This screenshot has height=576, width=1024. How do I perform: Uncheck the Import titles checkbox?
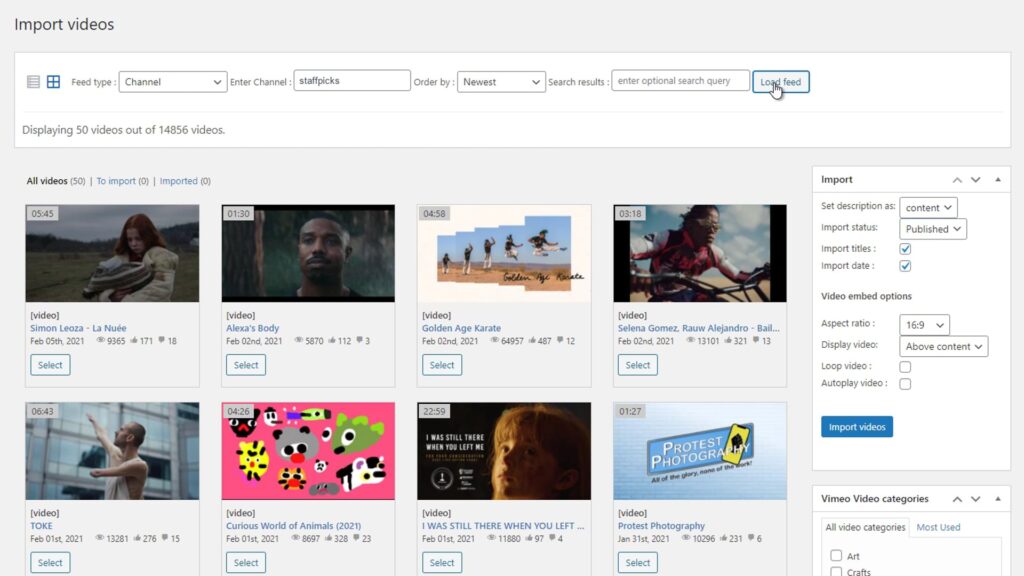coord(905,248)
